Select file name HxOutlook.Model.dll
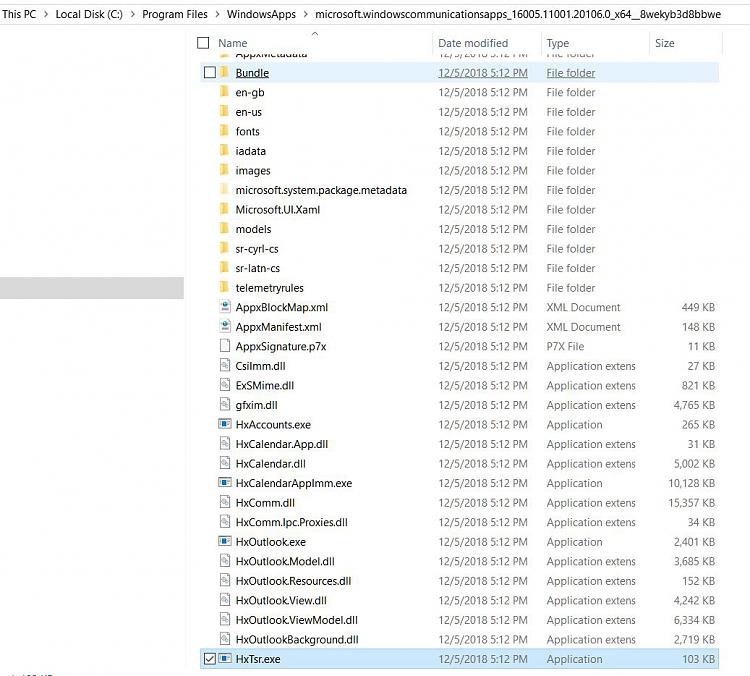Viewport: 750px width, 676px height. [285, 561]
